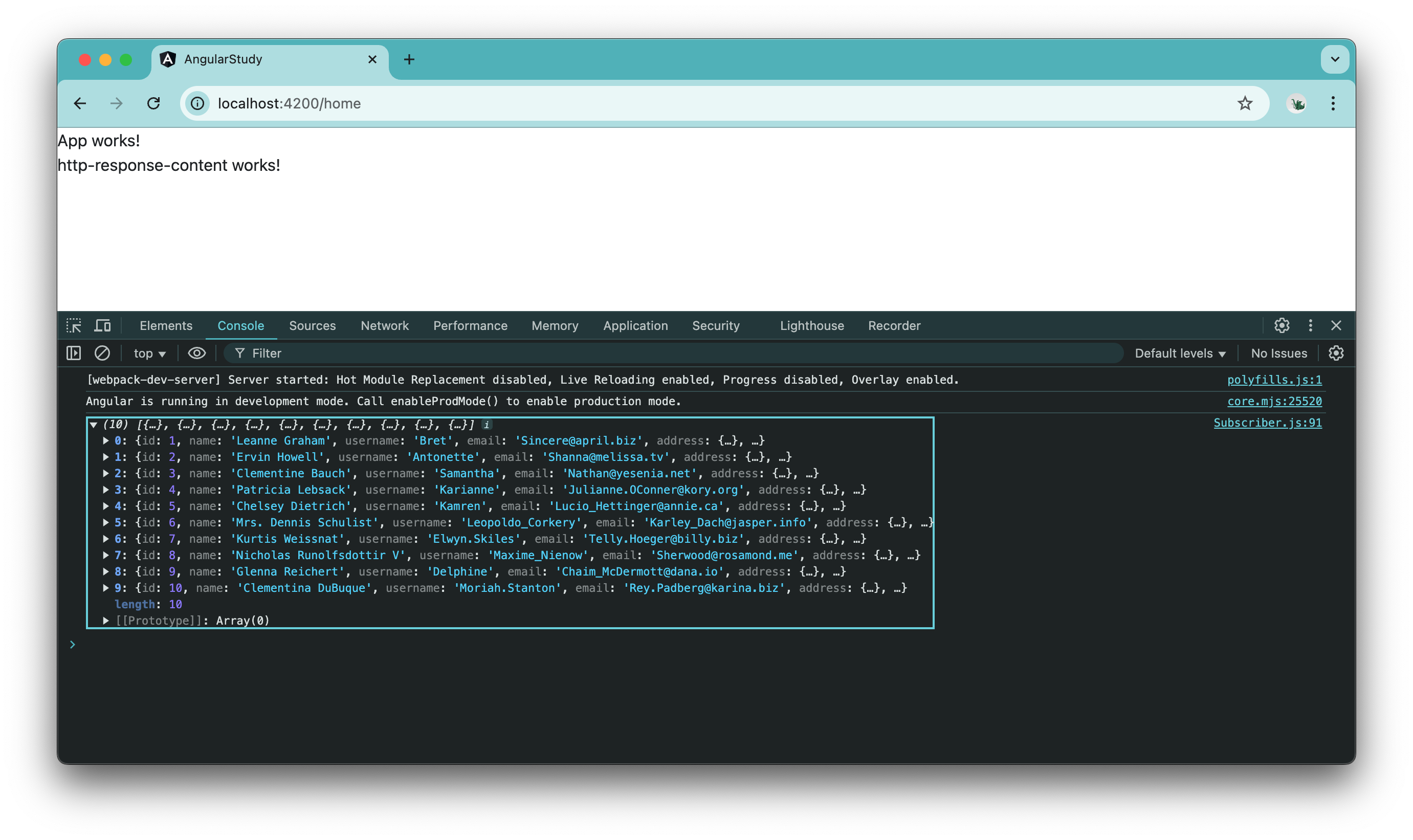Expand the Leanne Graham array entry
The height and width of the screenshot is (840, 1413).
106,440
